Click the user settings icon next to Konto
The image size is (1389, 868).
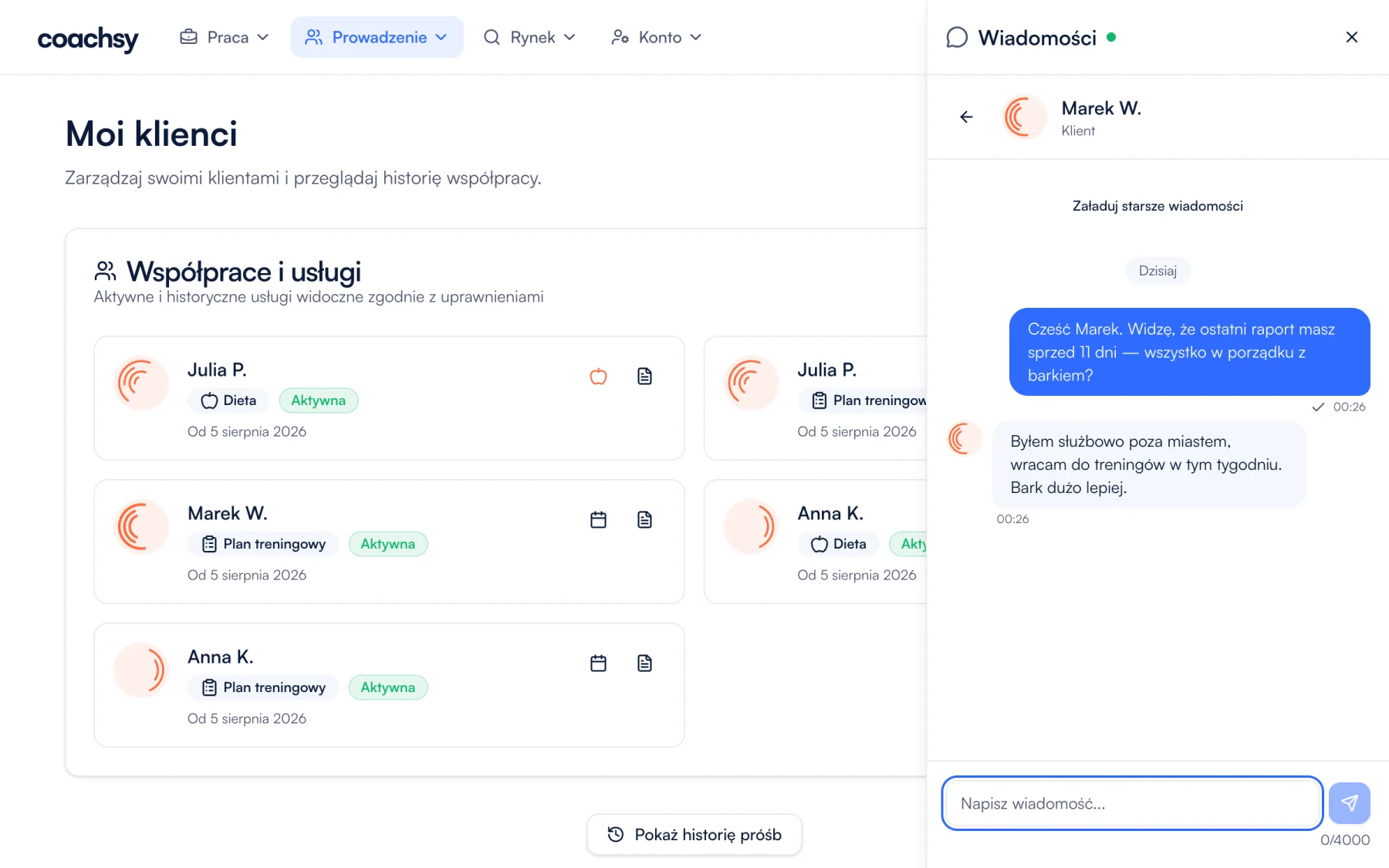tap(620, 37)
